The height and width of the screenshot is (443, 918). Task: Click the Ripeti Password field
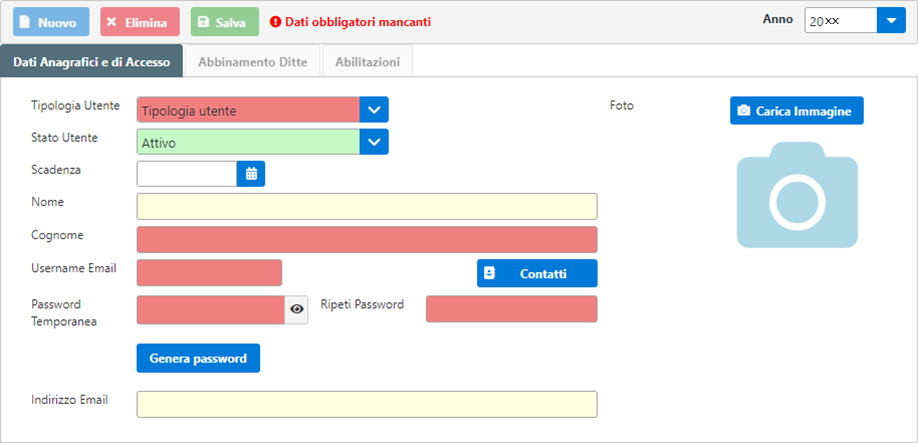click(x=512, y=309)
